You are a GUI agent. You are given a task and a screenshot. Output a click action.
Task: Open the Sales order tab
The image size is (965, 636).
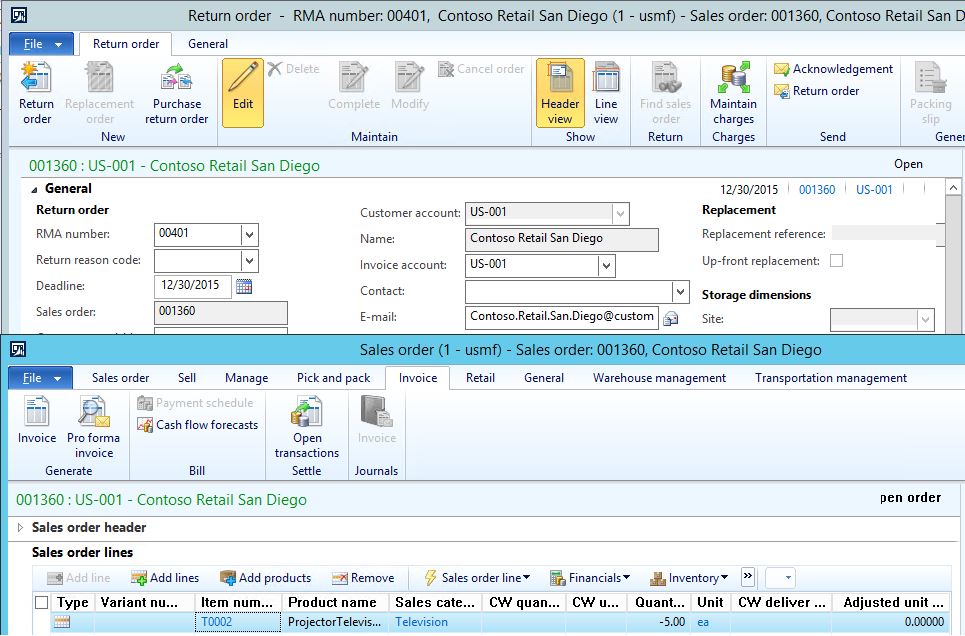[120, 378]
